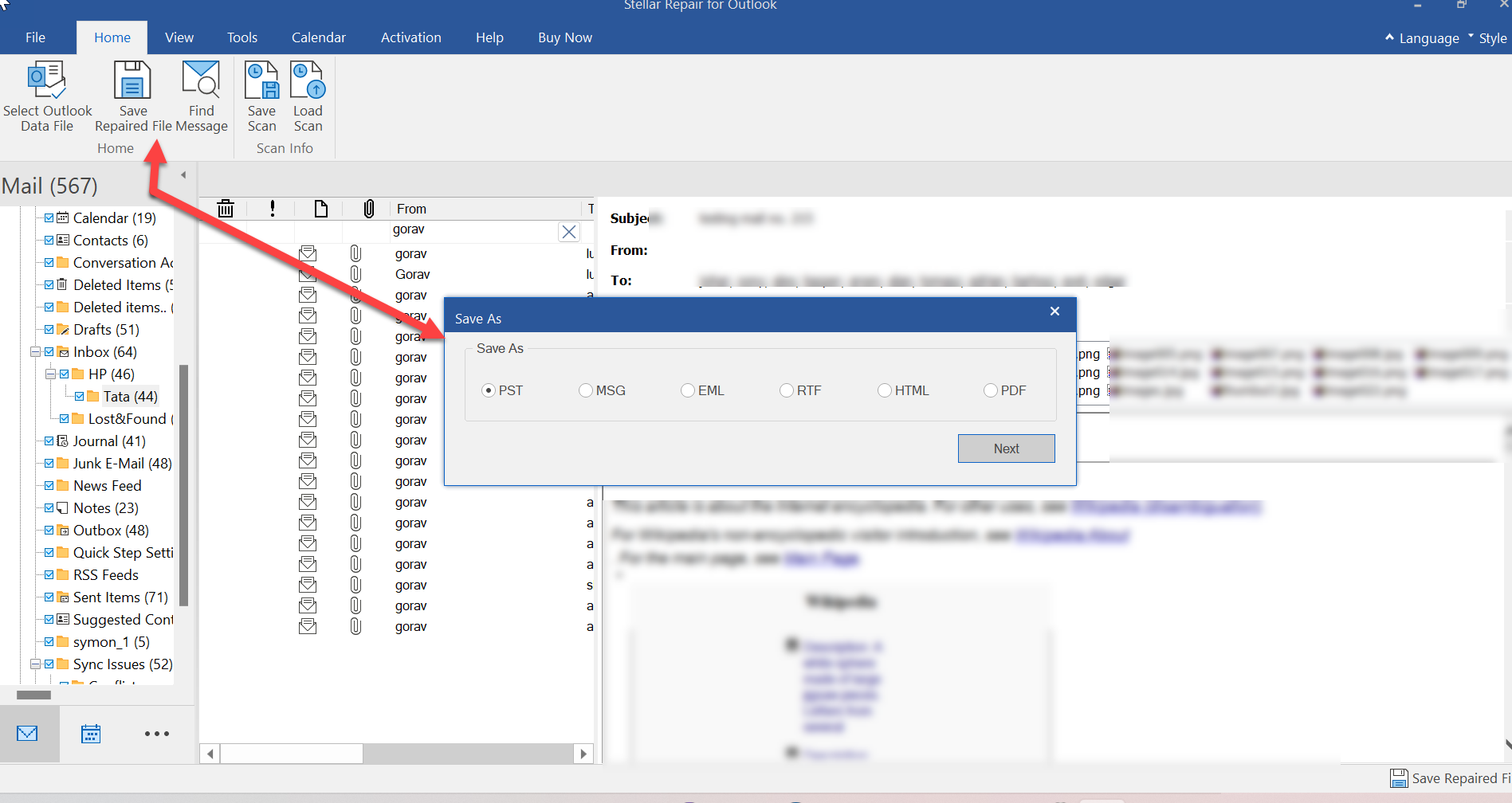This screenshot has width=1512, height=803.
Task: Select the HTML format option
Action: tap(885, 390)
